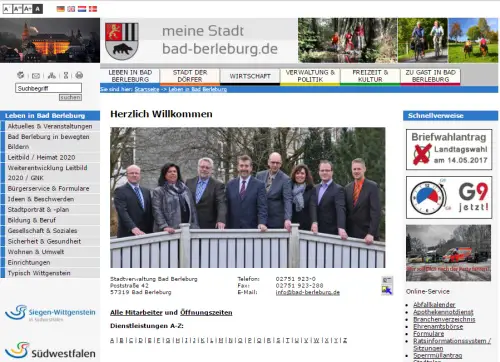Reset font size with middle A button

(x=17, y=9)
